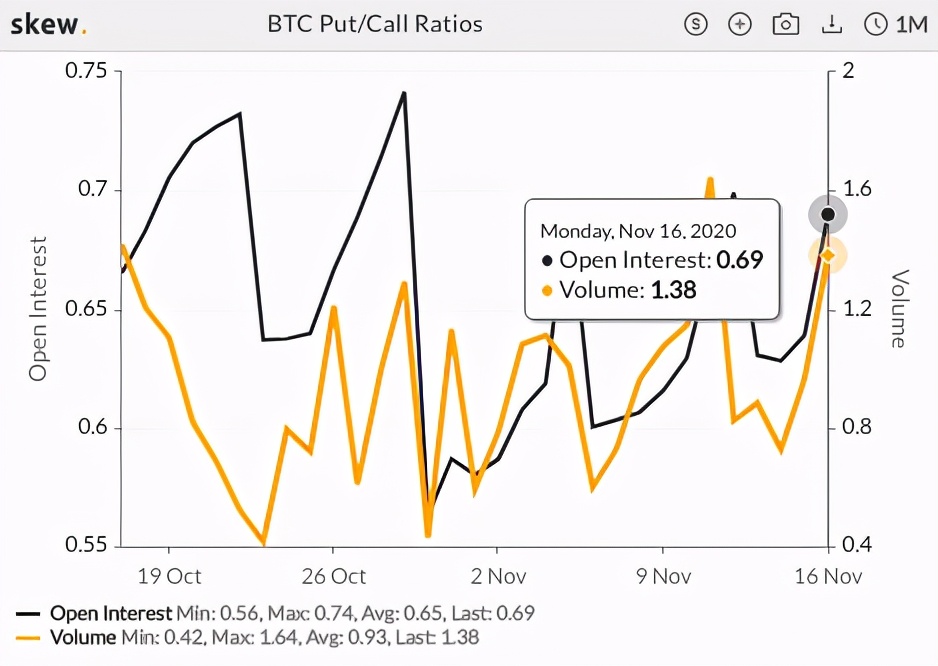Viewport: 938px width, 666px height.
Task: Click the BTC Put/Call Ratios title
Action: point(375,25)
